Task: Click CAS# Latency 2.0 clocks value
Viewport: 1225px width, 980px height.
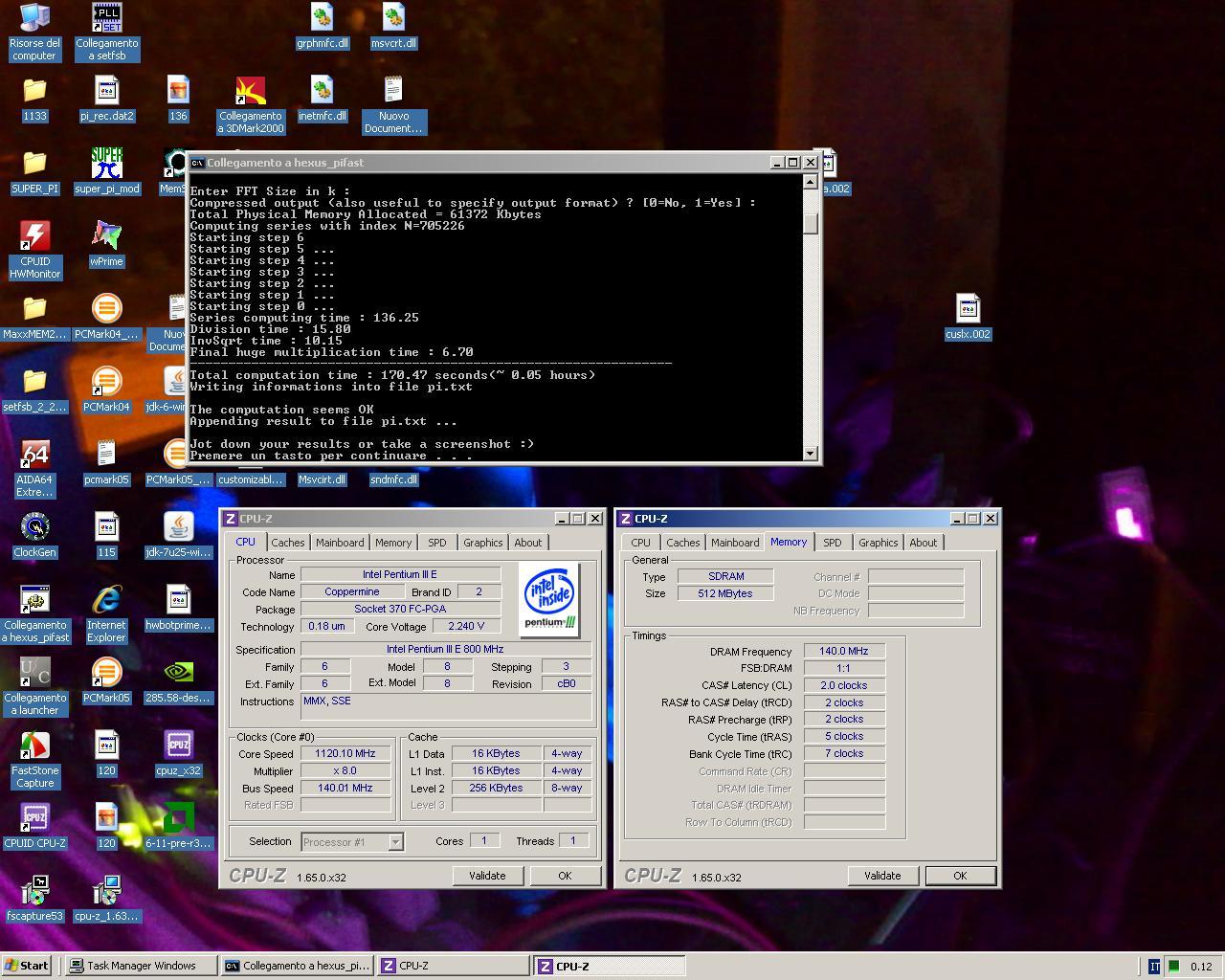Action: tap(844, 685)
